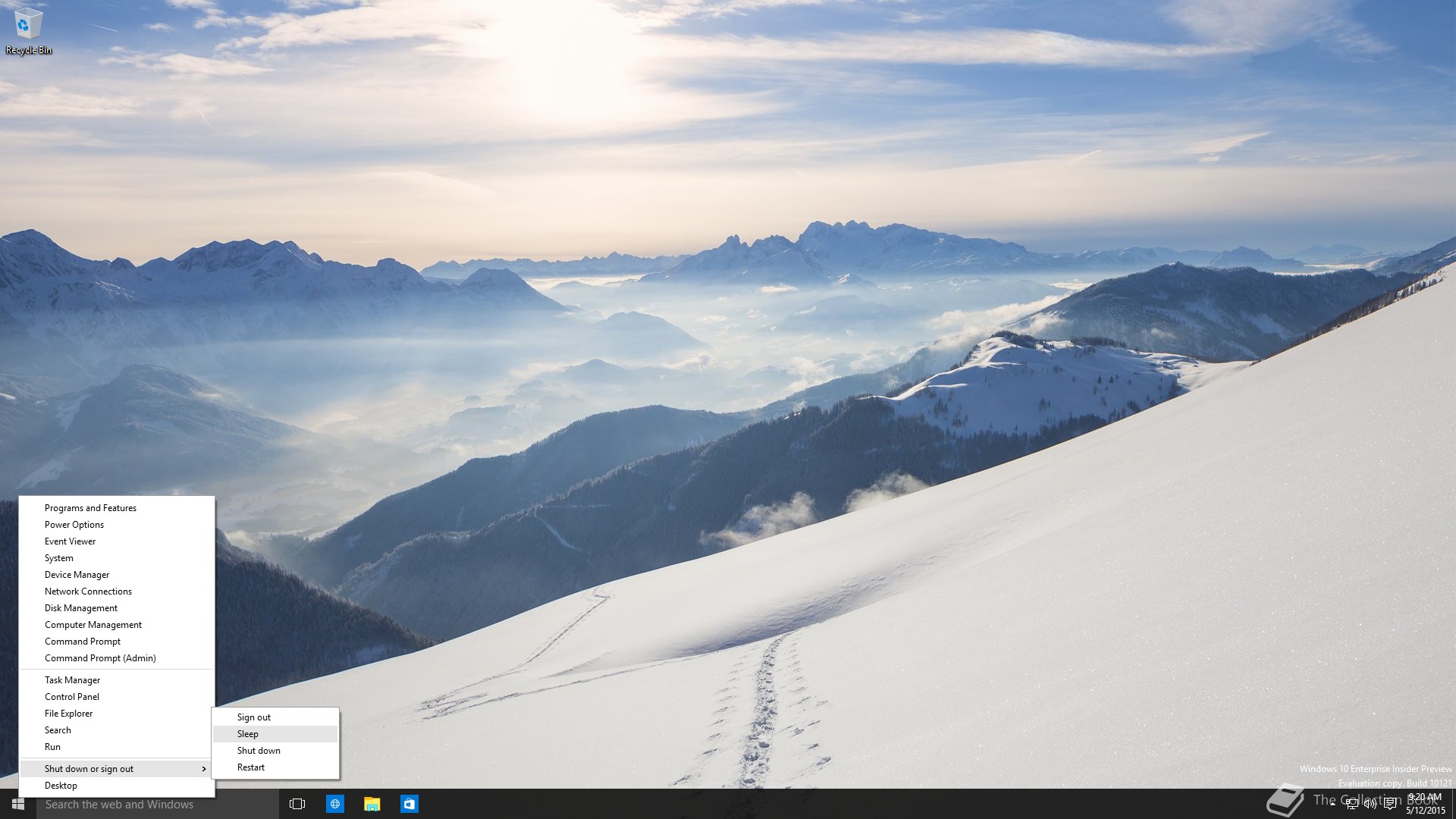Choose File Explorer in the menu

117,714
